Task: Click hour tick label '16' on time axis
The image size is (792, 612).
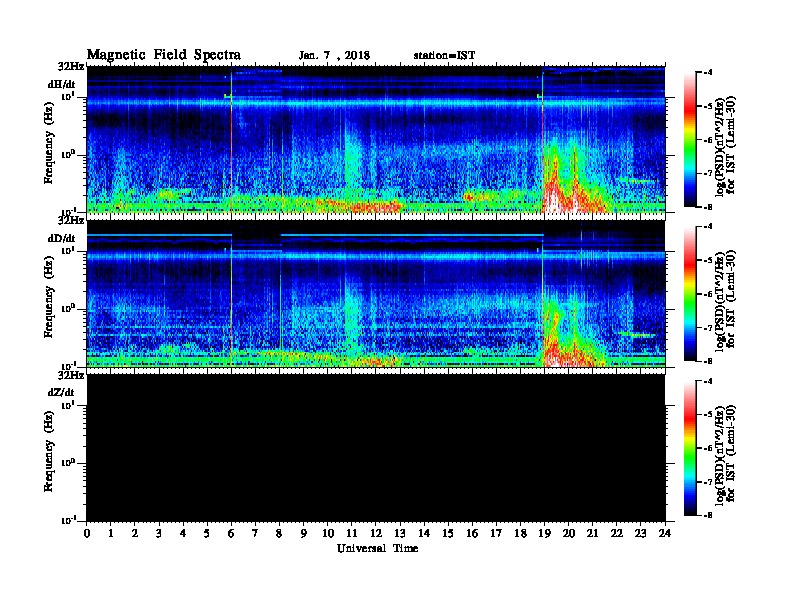Action: click(472, 534)
